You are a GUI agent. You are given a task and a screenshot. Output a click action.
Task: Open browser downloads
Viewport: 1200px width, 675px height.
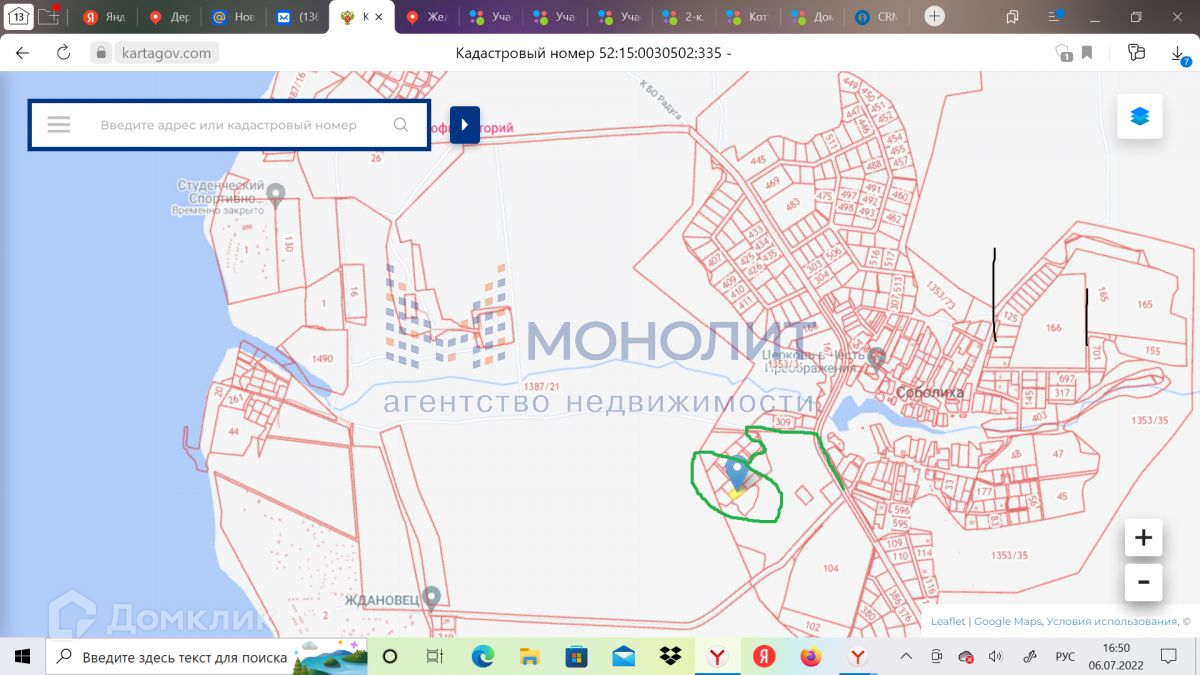tap(1179, 54)
